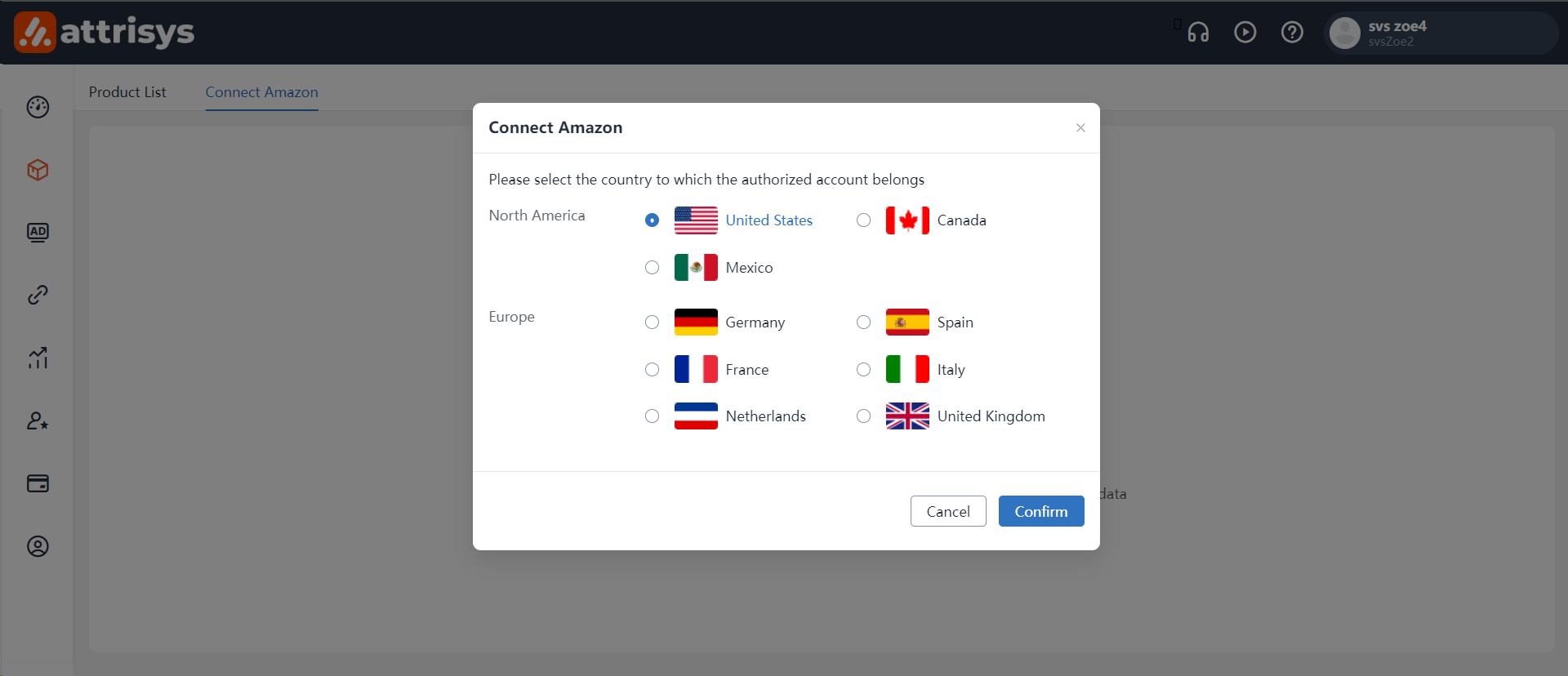
Task: Open the dashboard gauge icon in sidebar
Action: click(x=38, y=107)
